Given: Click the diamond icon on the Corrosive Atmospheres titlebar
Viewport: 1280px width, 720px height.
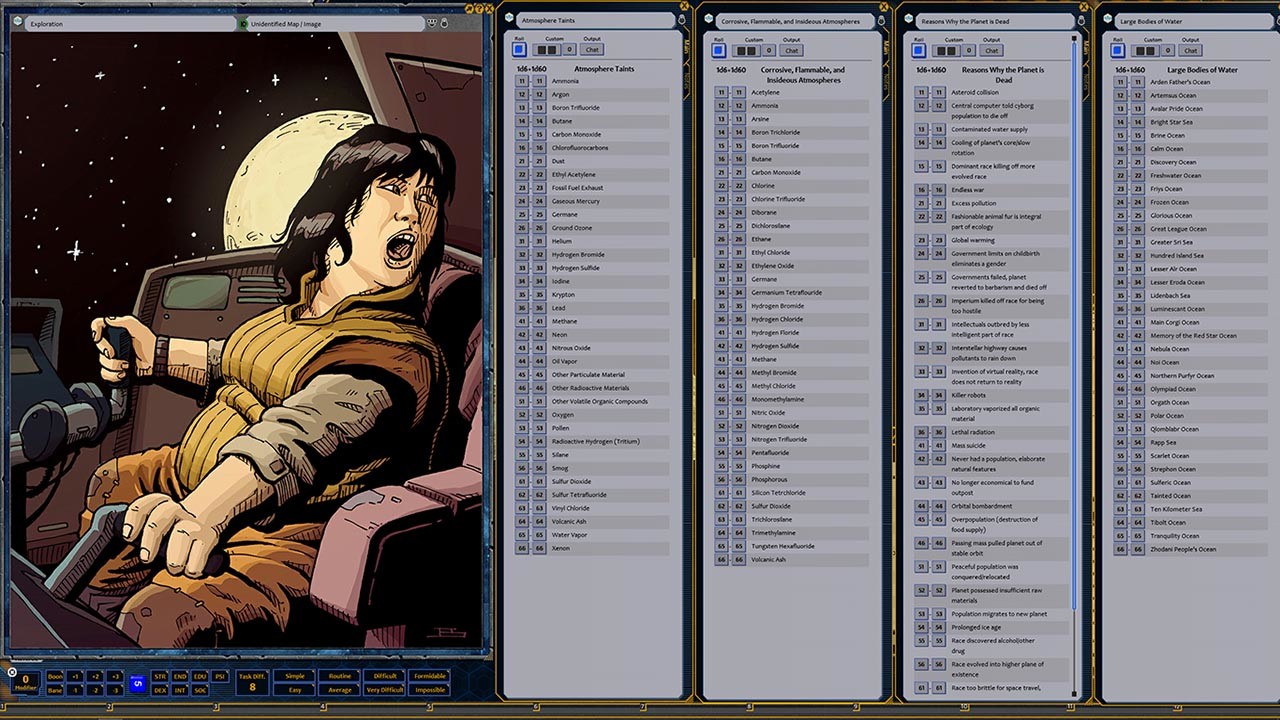Looking at the screenshot, I should click(707, 19).
